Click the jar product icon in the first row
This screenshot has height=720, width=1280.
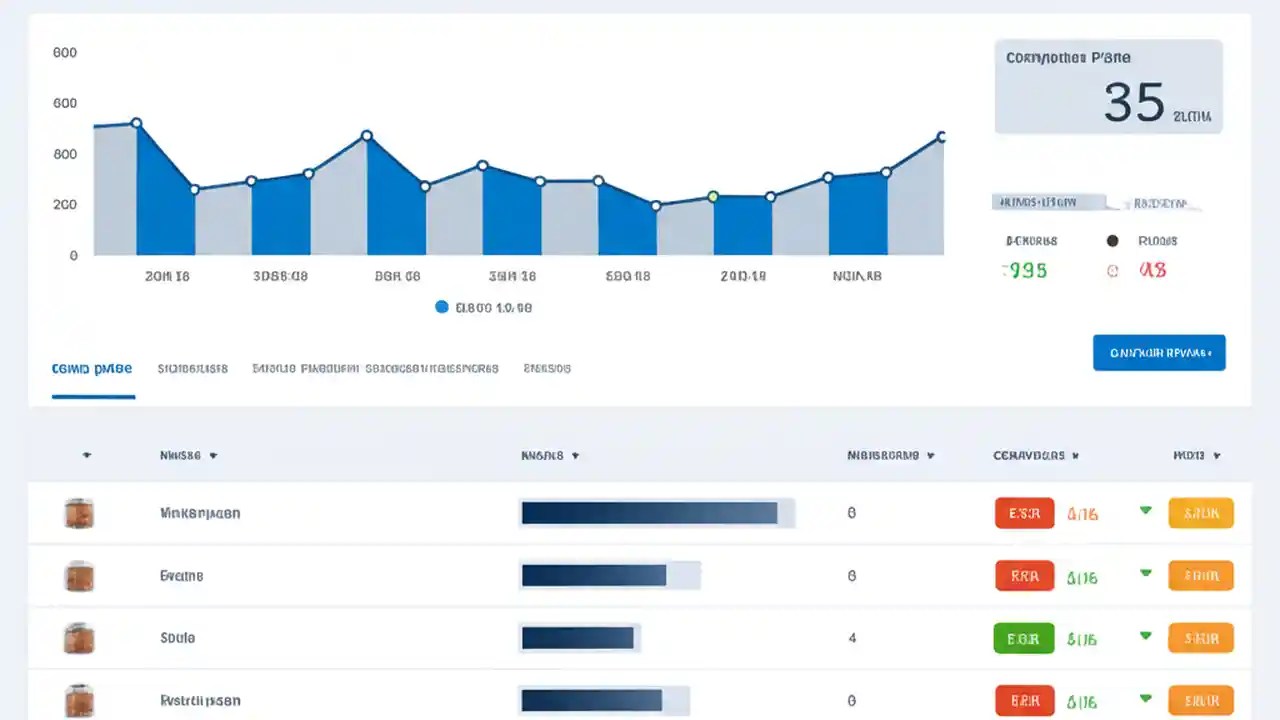point(79,513)
